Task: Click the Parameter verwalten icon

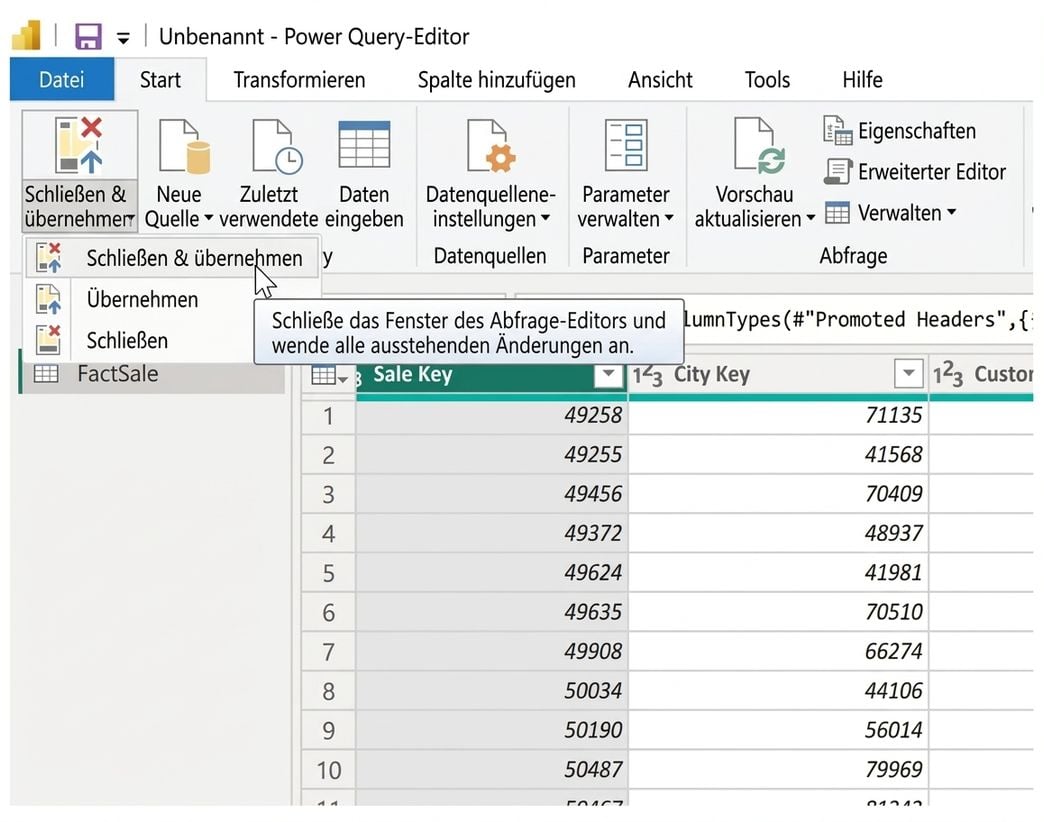Action: 626,144
